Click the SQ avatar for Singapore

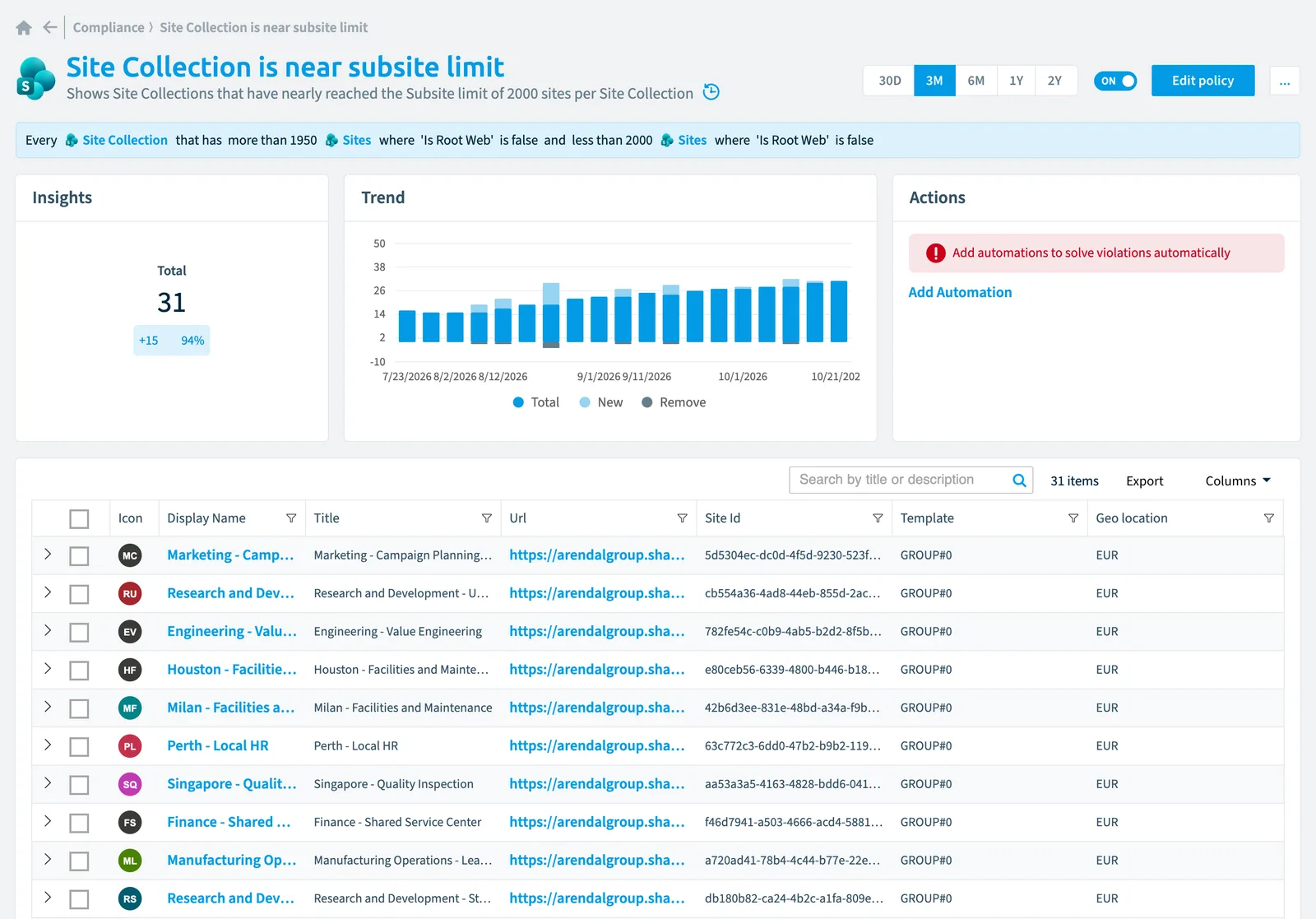click(x=130, y=784)
